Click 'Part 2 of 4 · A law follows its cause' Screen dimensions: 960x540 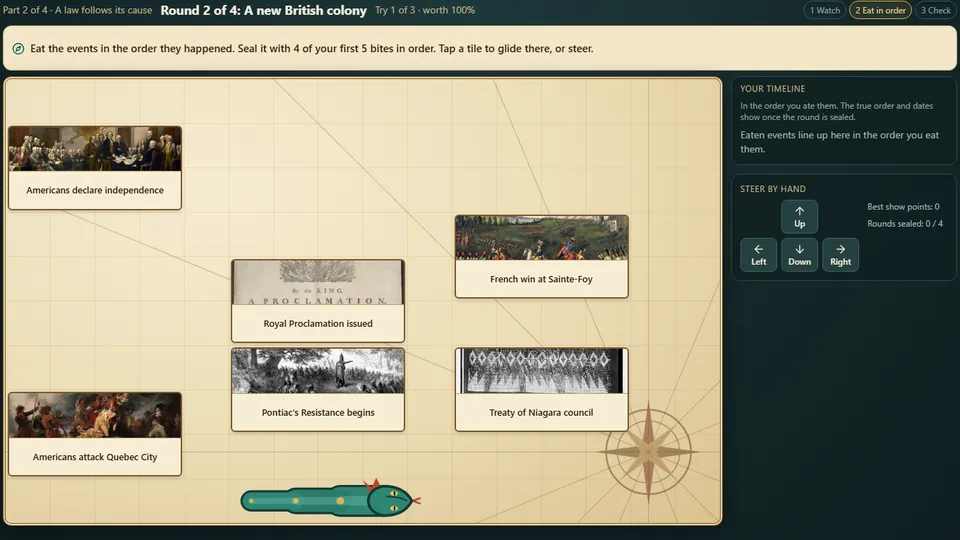[x=77, y=10]
